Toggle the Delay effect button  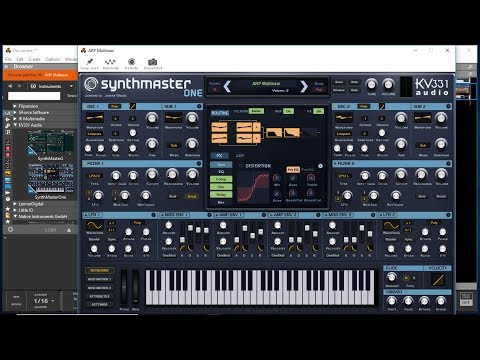pos(221,194)
